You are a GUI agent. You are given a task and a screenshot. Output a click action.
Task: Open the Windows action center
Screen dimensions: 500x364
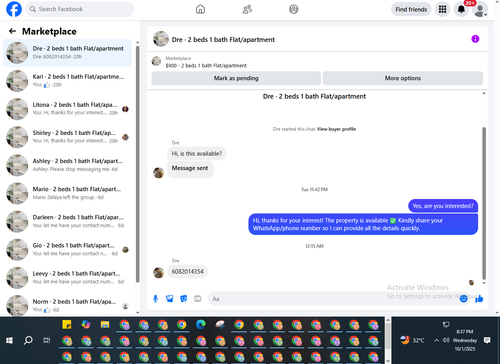(487, 340)
